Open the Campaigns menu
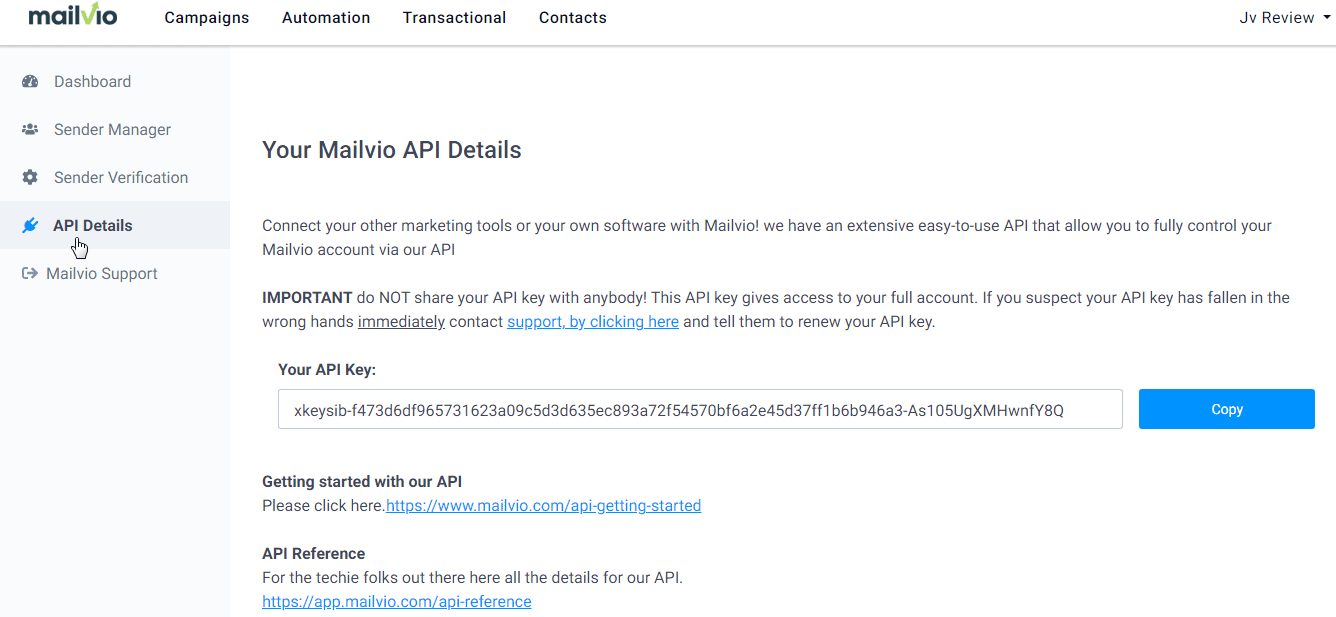Screen dimensions: 1336x617 pos(207,18)
